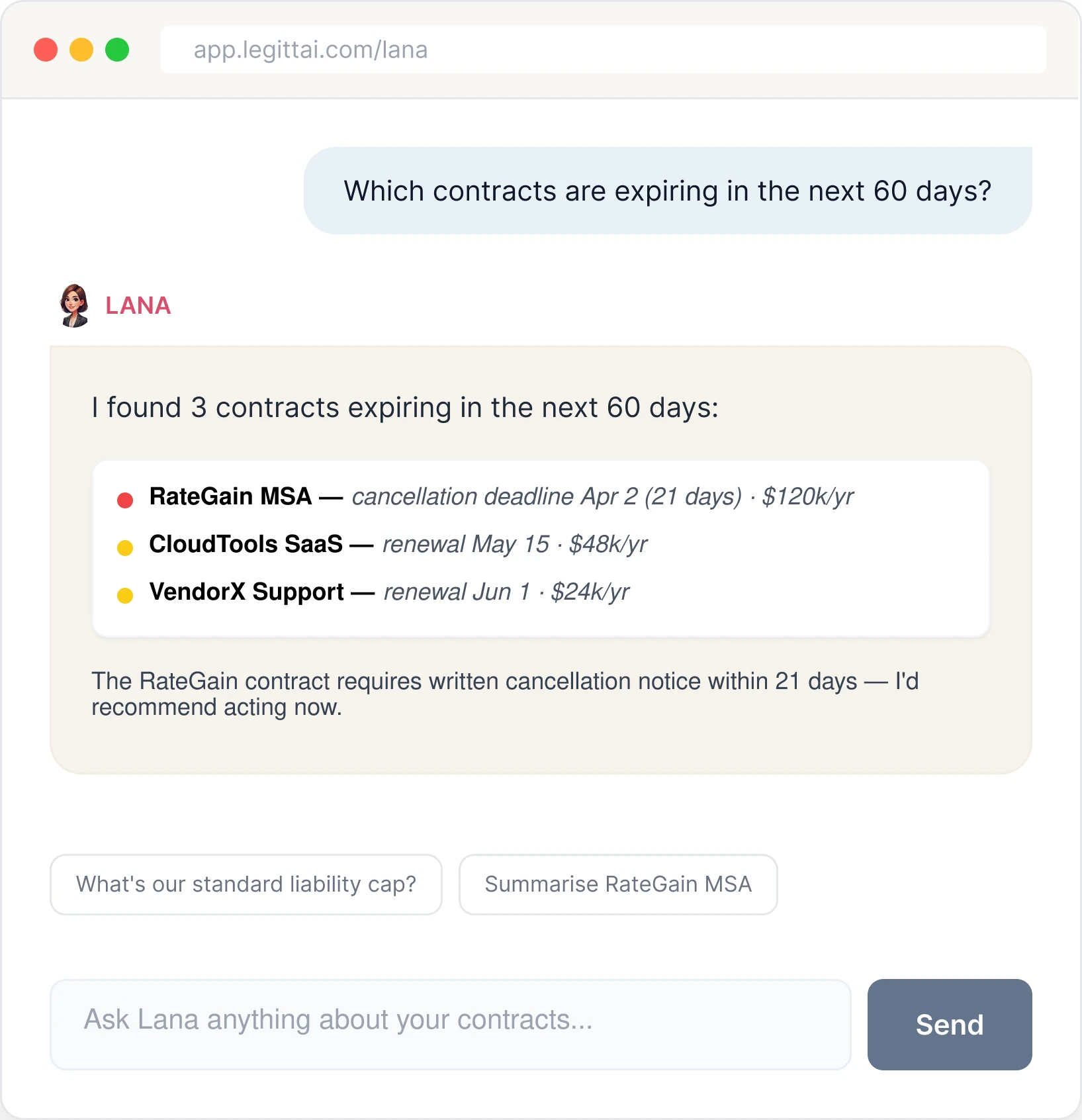
Task: Click the app.legittai.com/lana address bar
Action: point(602,50)
